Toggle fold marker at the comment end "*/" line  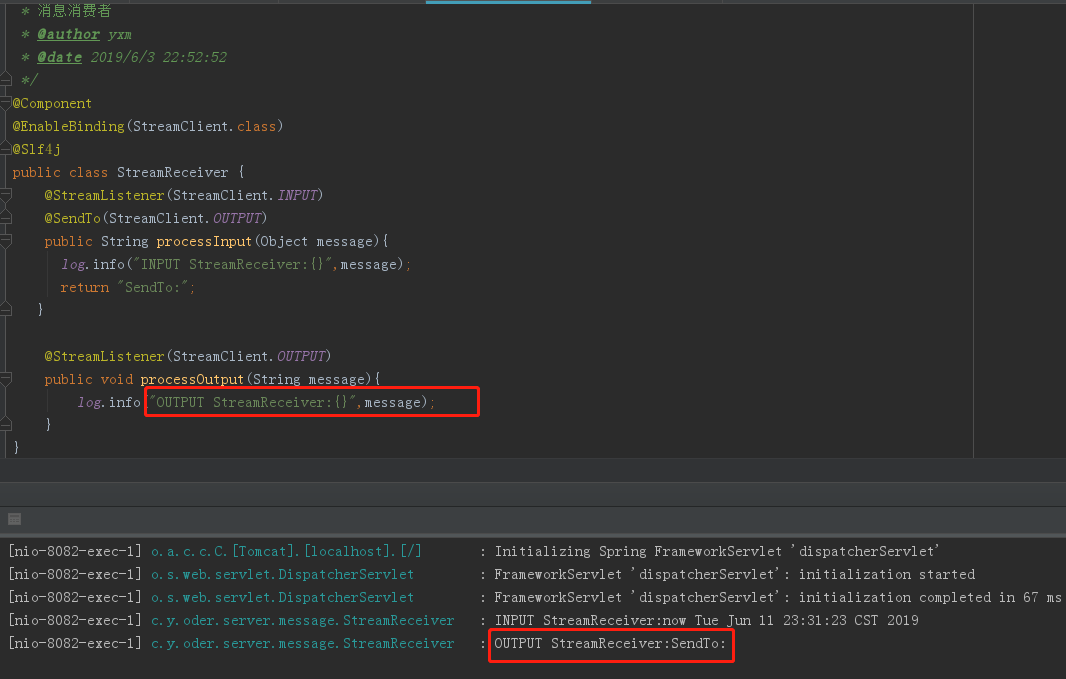(x=6, y=80)
